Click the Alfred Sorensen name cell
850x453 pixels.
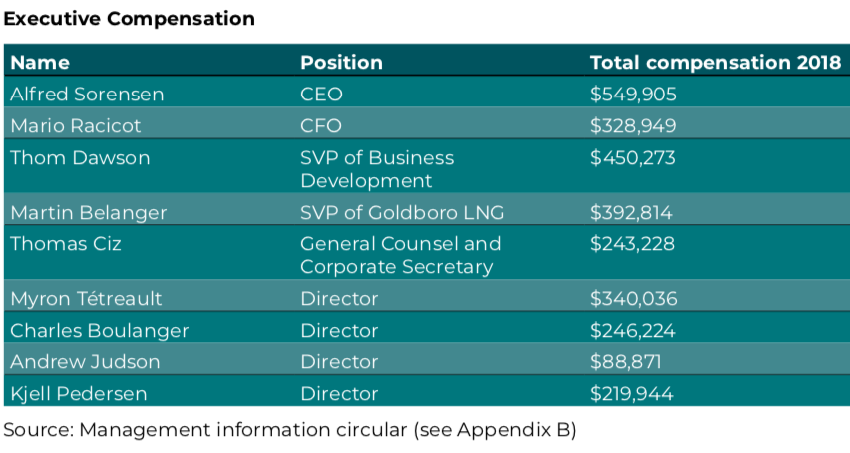[87, 94]
